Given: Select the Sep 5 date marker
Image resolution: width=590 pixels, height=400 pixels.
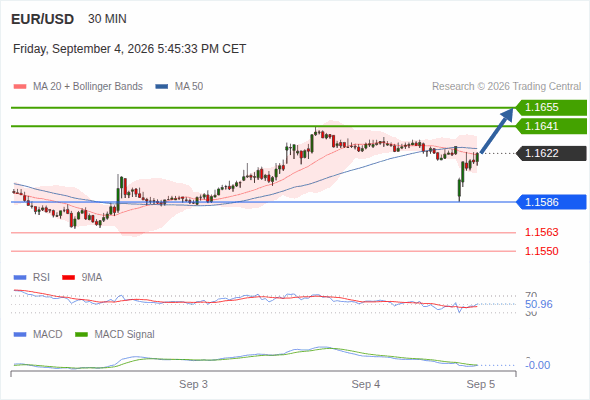Looking at the screenshot, I should pyautogui.click(x=481, y=384).
